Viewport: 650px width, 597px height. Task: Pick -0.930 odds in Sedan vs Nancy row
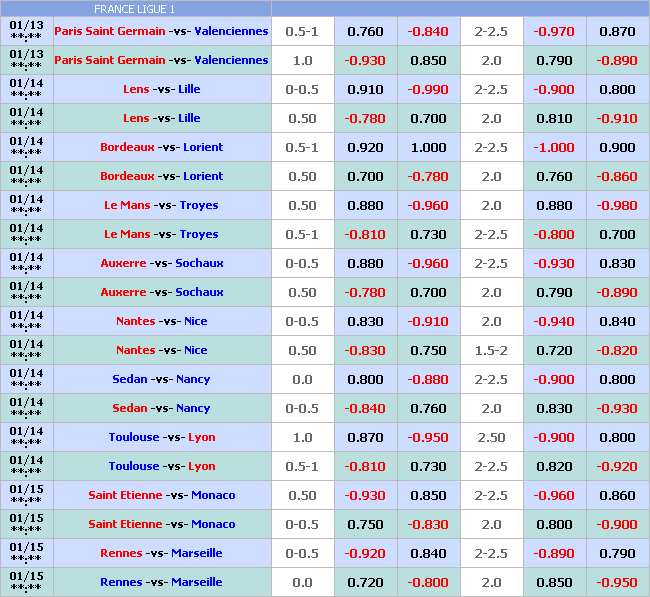tap(617, 408)
